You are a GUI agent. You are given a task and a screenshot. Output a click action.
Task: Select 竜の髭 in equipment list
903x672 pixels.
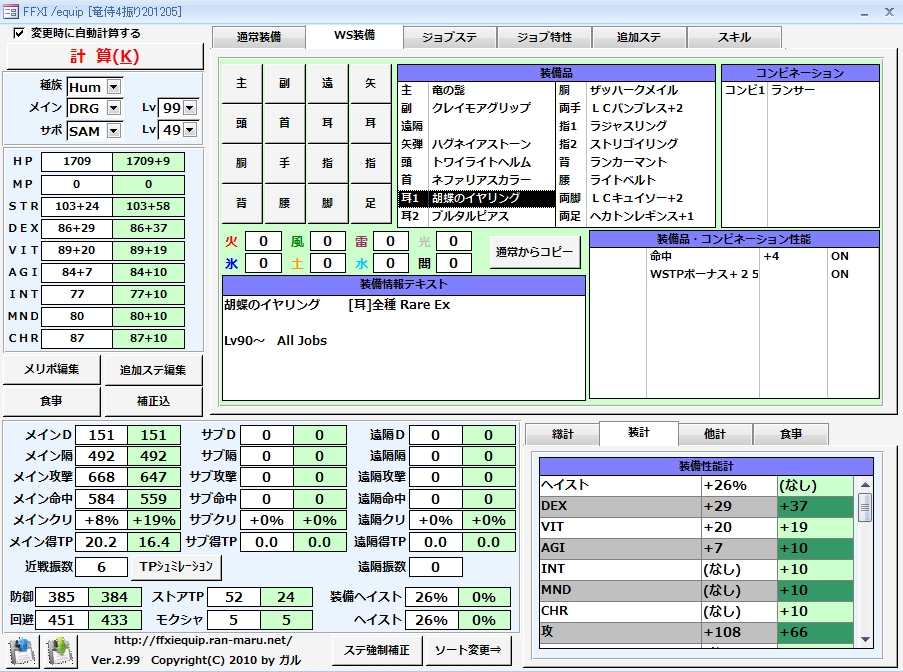(x=476, y=90)
